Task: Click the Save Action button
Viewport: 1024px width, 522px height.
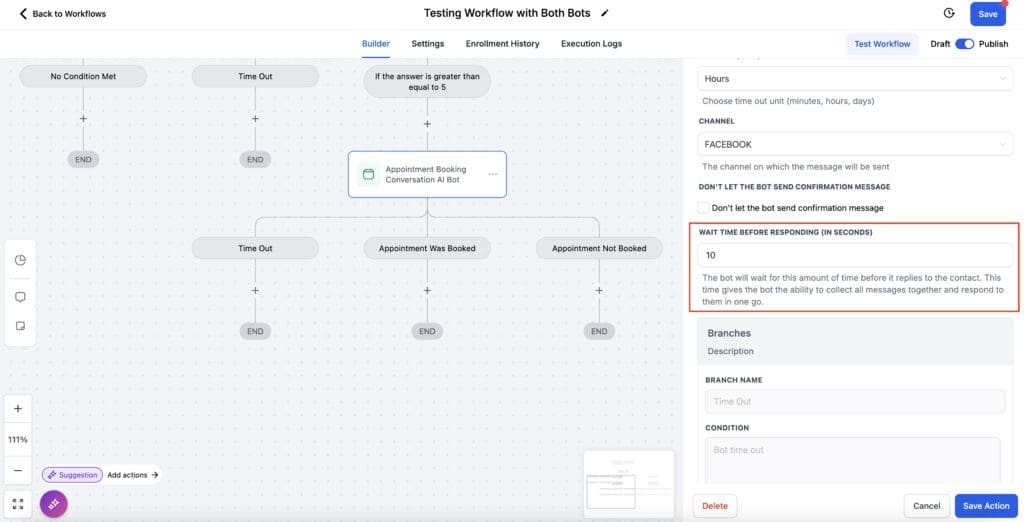Action: click(985, 506)
